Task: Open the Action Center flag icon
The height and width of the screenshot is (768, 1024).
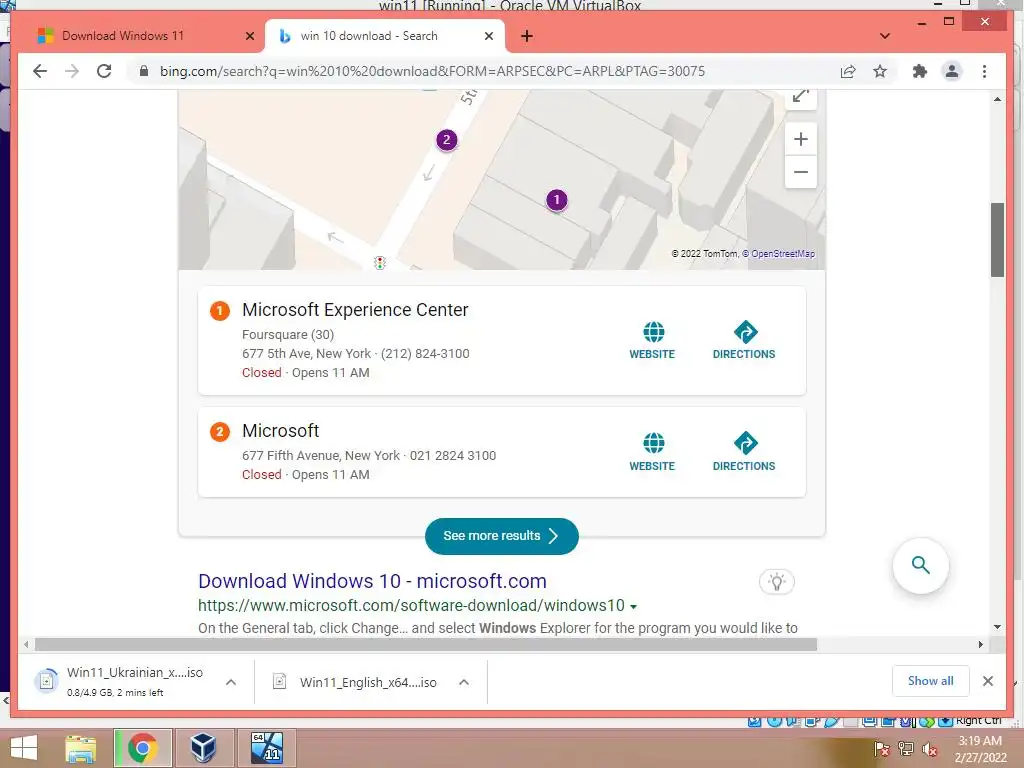Action: [882, 749]
